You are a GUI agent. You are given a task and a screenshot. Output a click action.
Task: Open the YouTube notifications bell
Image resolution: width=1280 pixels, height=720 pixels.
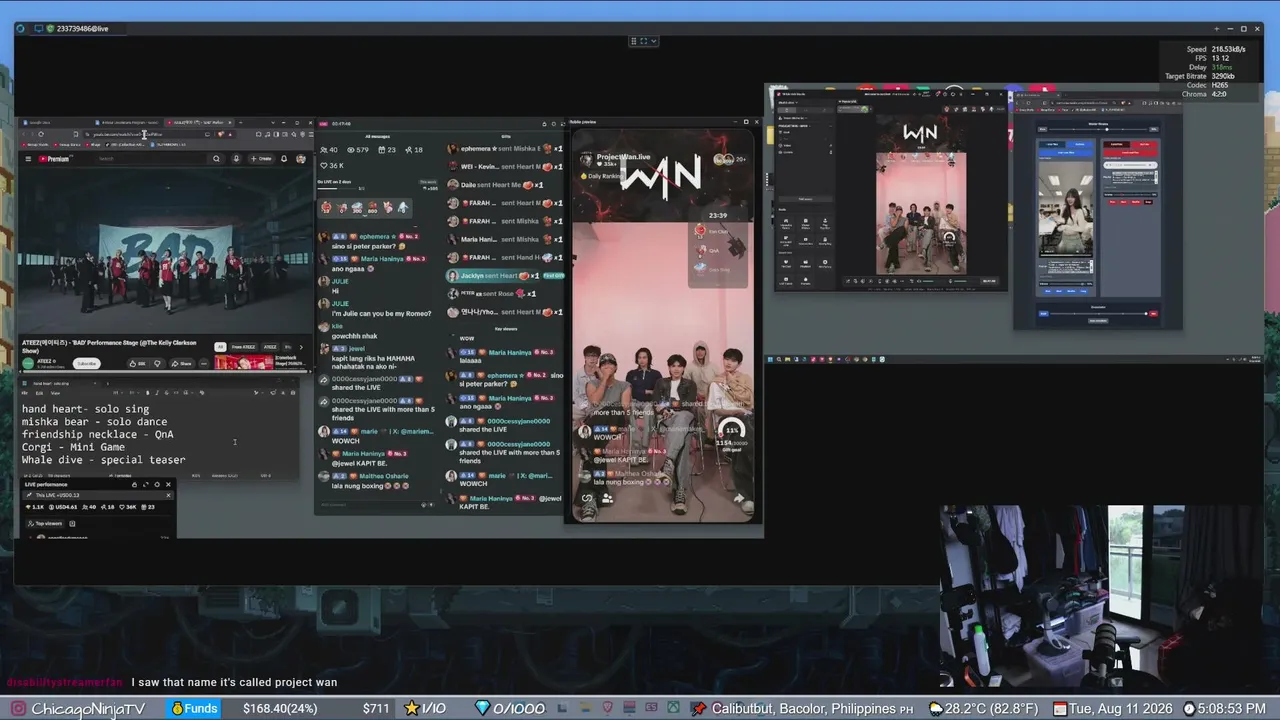284,158
